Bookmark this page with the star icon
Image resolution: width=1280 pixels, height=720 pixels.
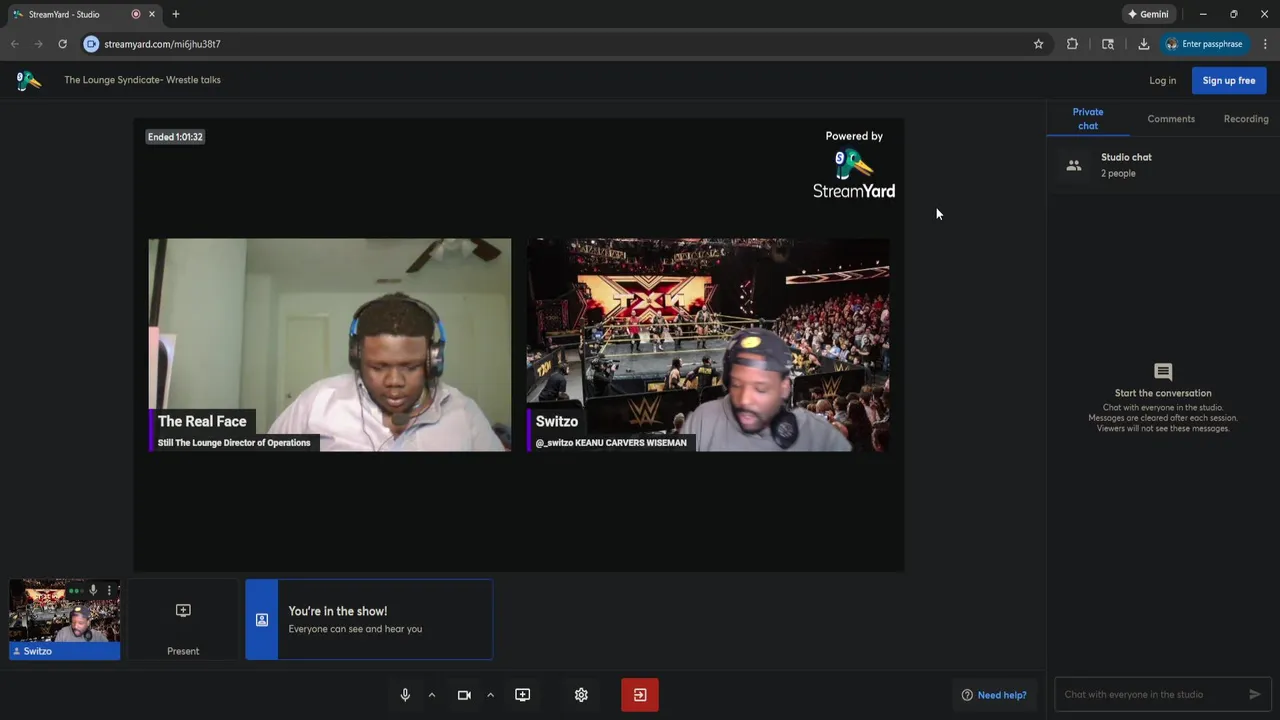[x=1038, y=44]
